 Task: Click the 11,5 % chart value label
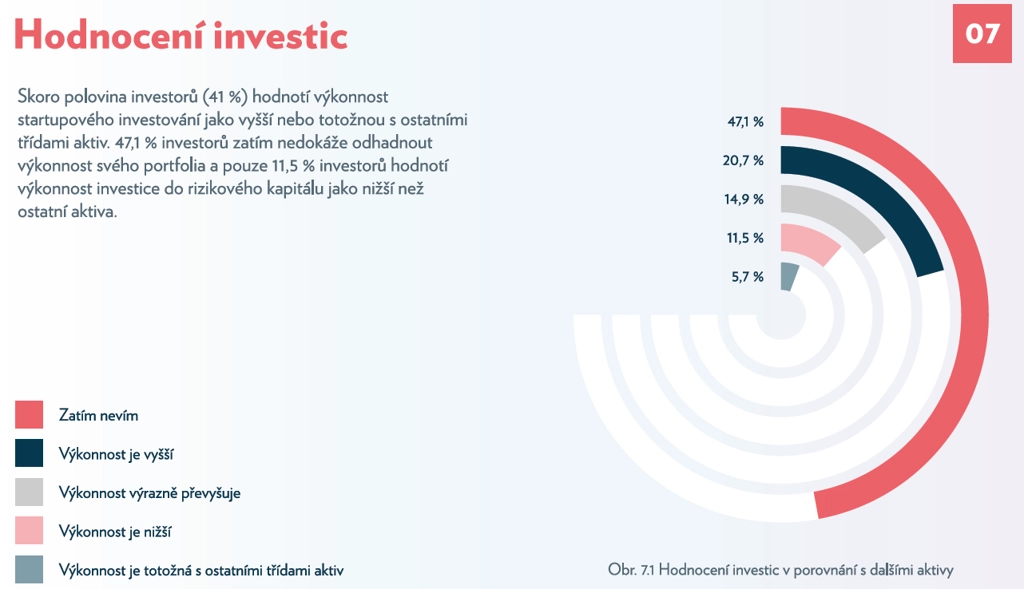(x=745, y=238)
